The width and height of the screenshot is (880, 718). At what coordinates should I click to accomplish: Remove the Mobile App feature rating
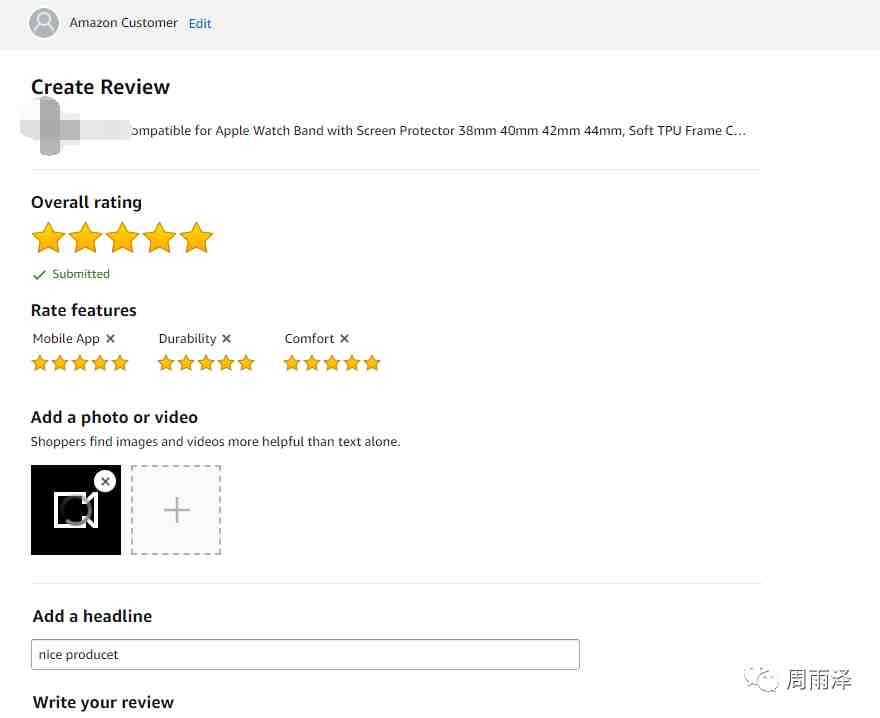pyautogui.click(x=111, y=339)
